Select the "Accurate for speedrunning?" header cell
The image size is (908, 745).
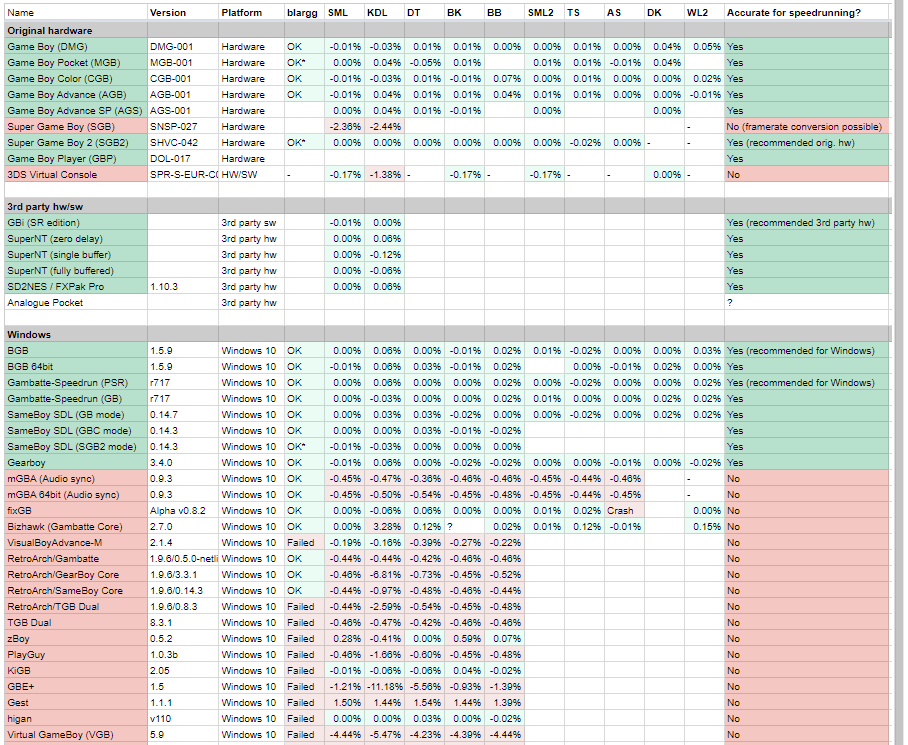pyautogui.click(x=807, y=12)
